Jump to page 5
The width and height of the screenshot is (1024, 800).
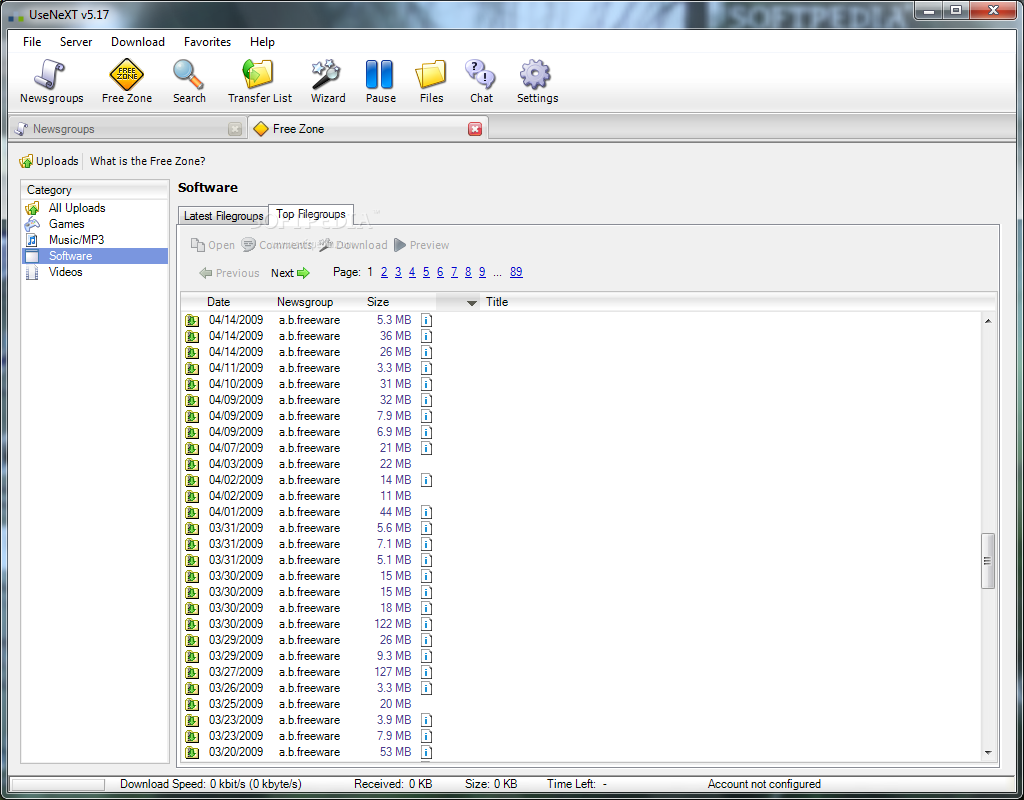[426, 272]
